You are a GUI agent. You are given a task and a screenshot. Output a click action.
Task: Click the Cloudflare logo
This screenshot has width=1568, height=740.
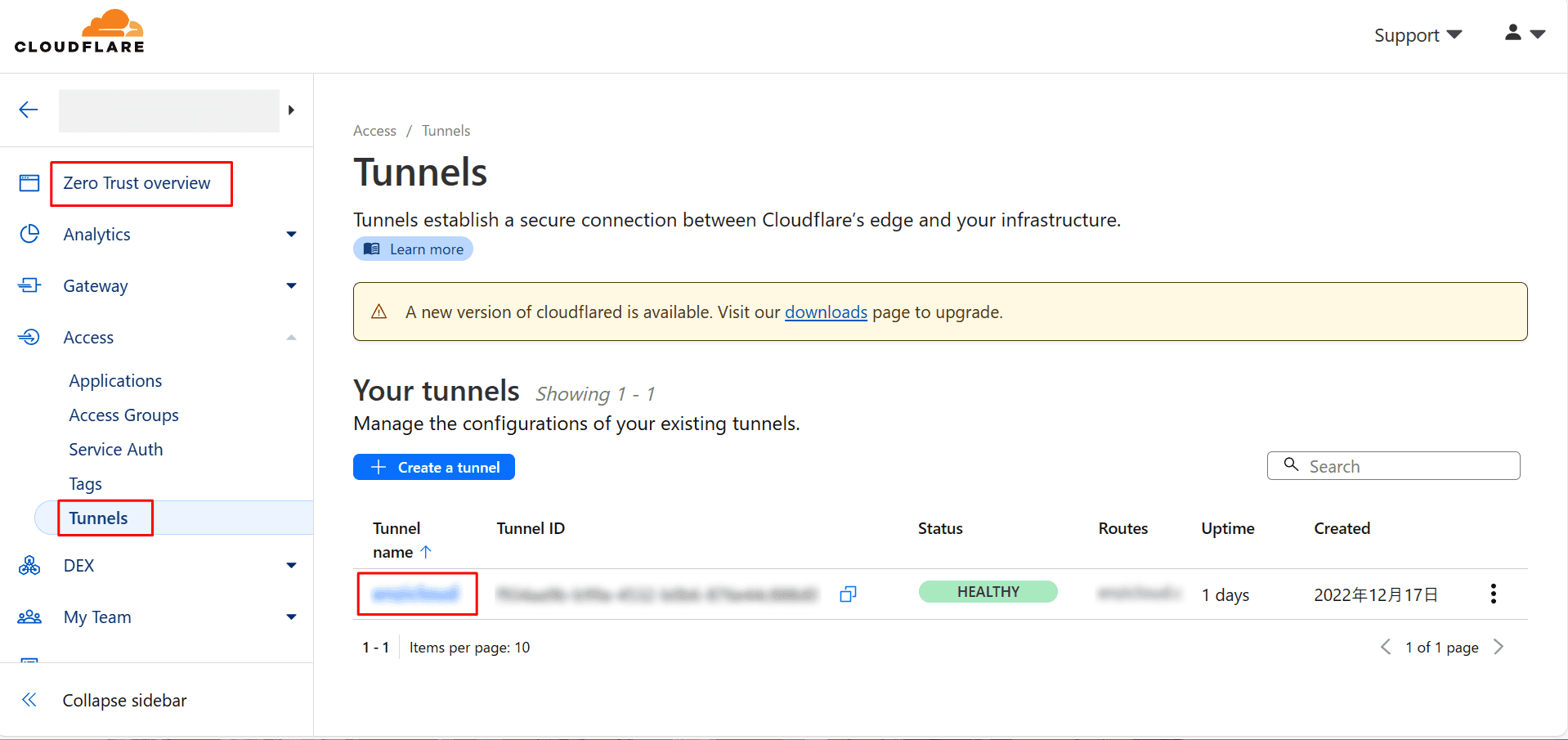click(x=79, y=33)
